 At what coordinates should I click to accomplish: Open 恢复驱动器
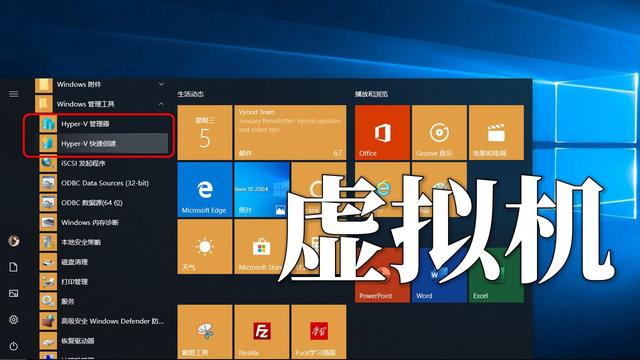click(x=103, y=341)
